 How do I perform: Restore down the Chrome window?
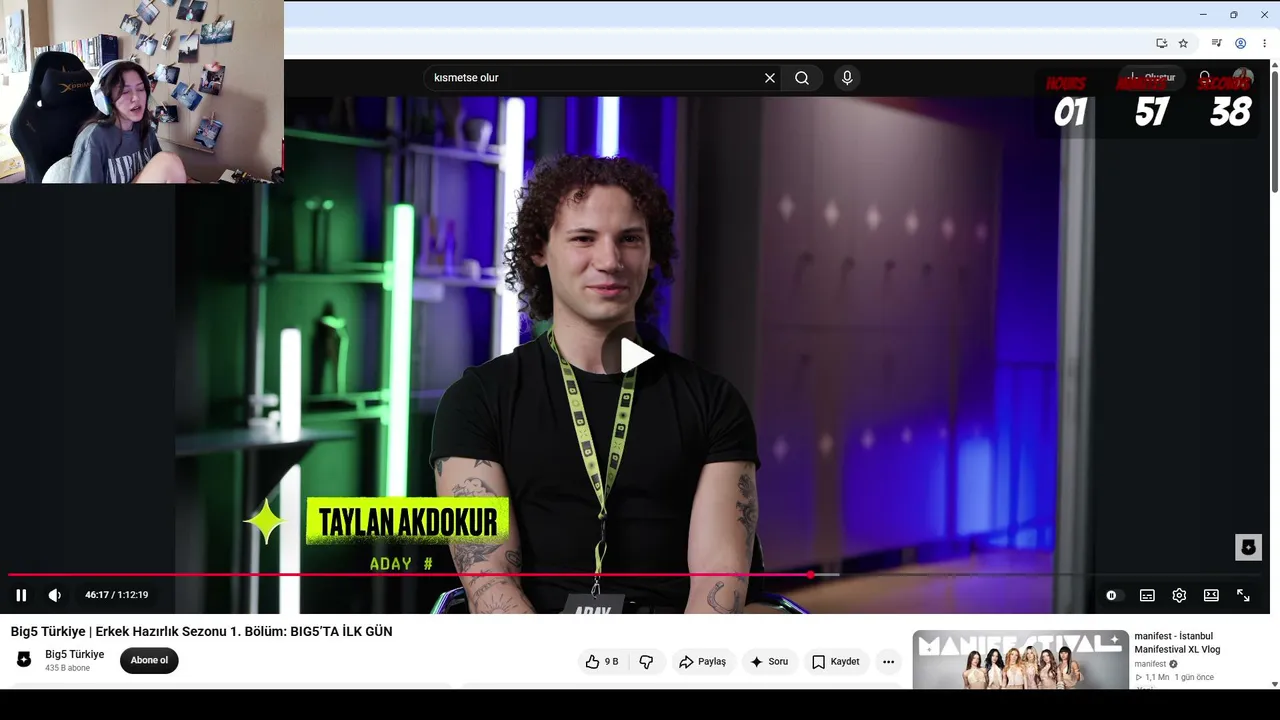1233,14
